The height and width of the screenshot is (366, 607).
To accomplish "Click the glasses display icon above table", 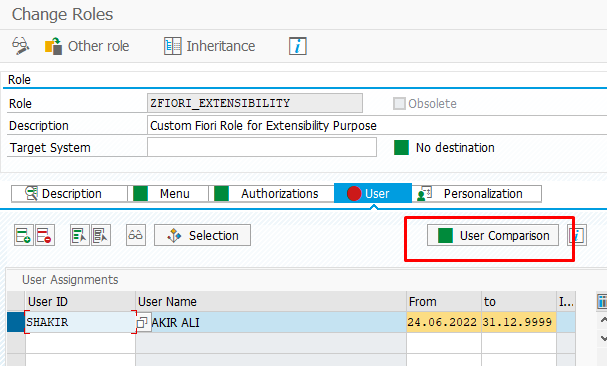I will (136, 235).
